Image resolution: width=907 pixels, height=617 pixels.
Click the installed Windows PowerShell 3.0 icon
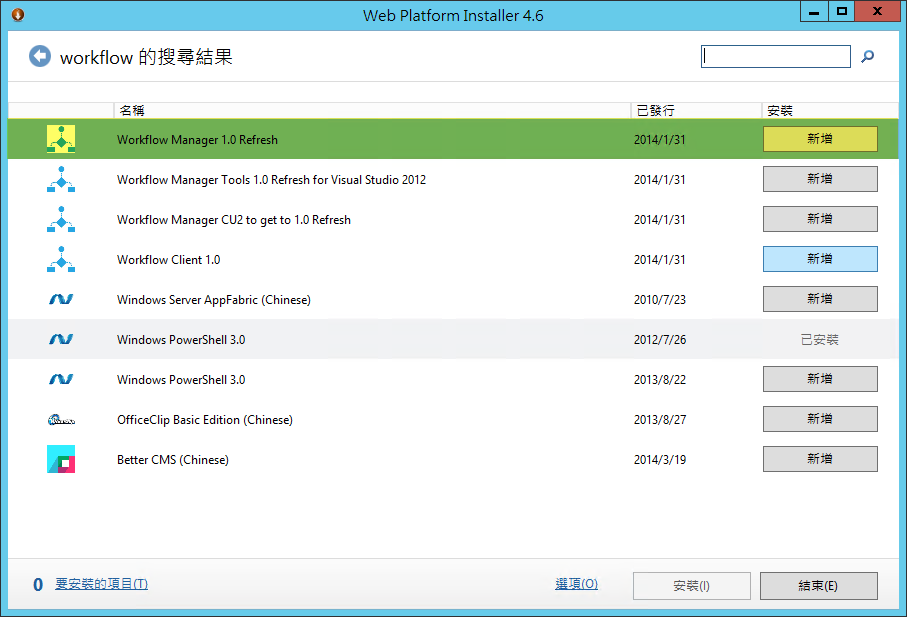[x=61, y=339]
